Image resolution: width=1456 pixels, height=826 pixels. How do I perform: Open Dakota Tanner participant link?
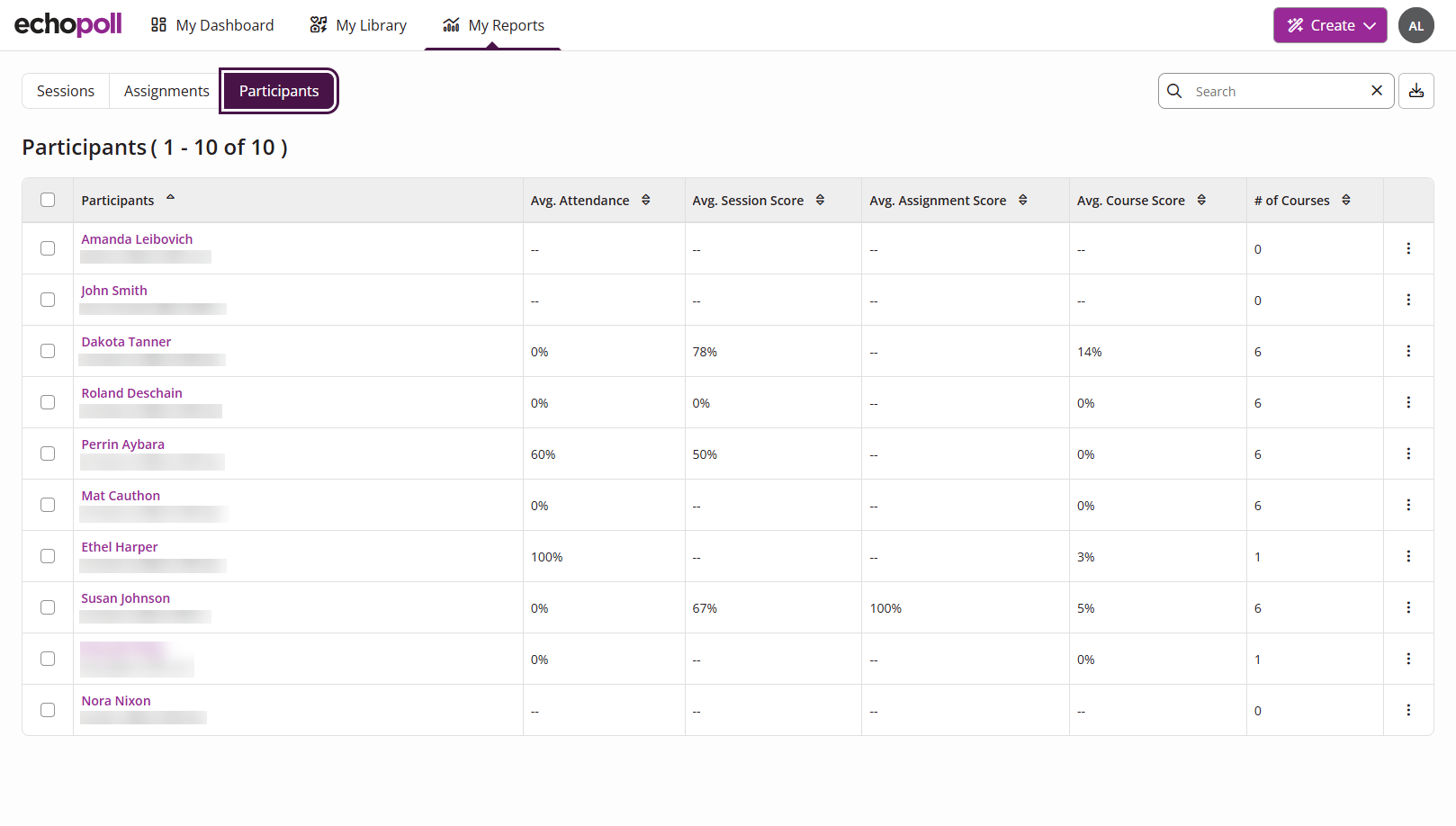(126, 342)
